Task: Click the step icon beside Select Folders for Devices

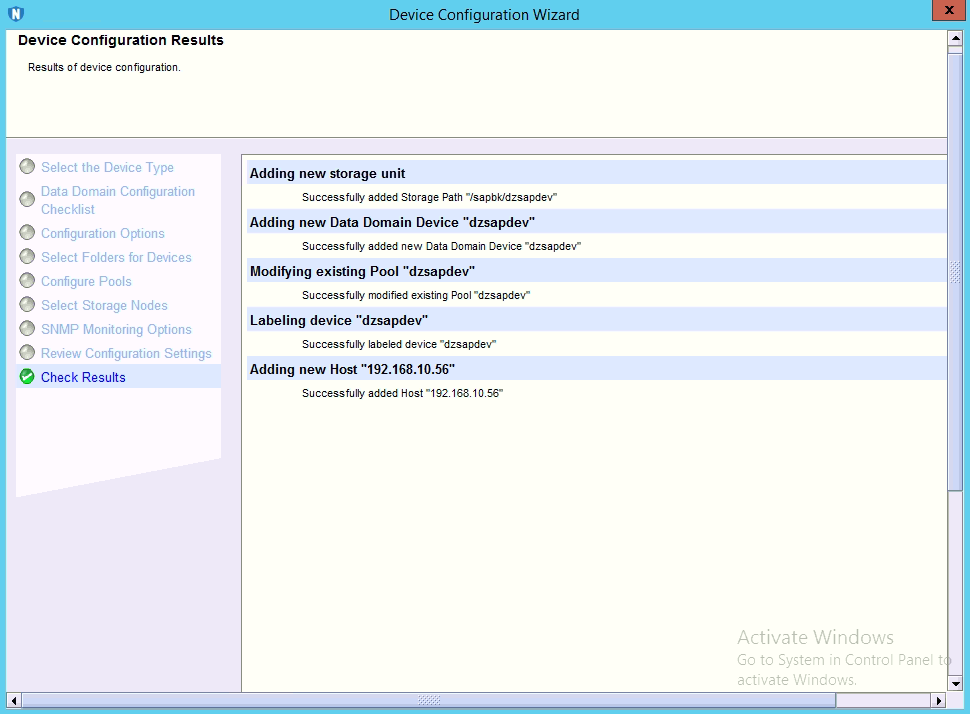Action: [27, 257]
